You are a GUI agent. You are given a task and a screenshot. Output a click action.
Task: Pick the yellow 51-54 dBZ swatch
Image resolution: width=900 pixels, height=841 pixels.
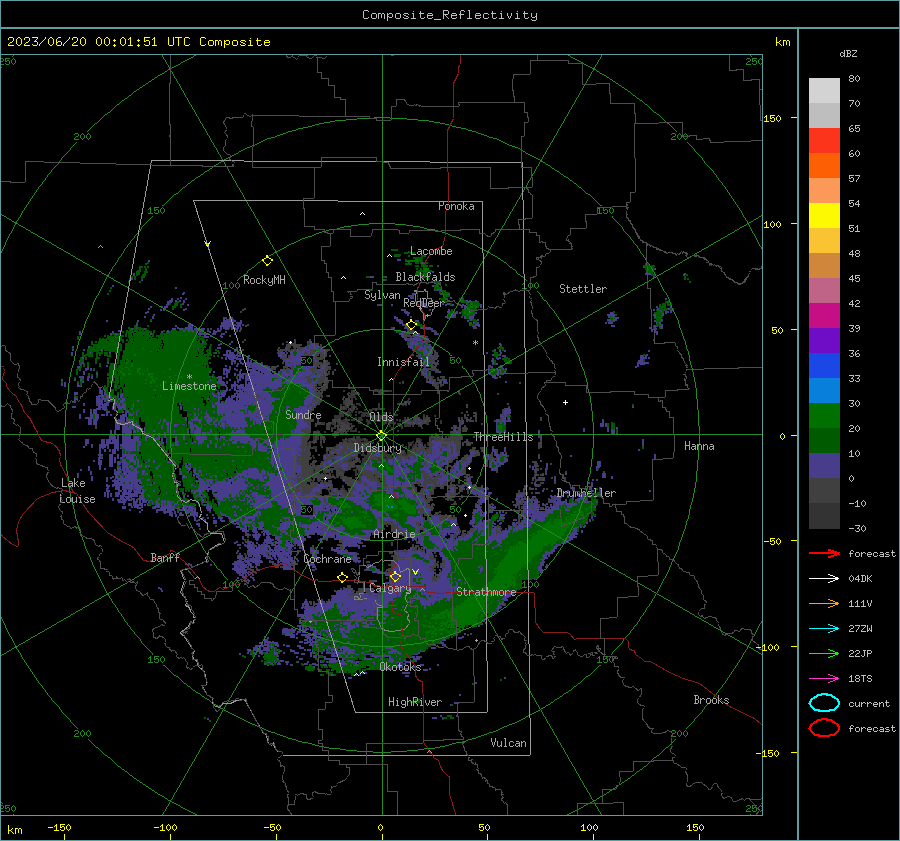pos(824,215)
